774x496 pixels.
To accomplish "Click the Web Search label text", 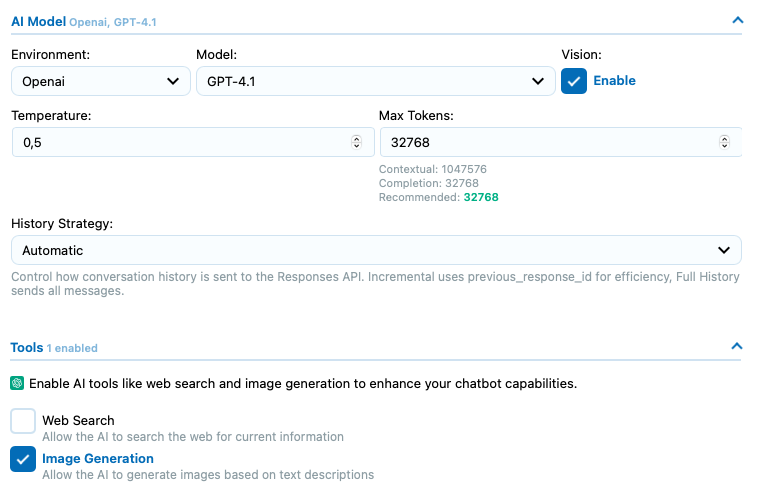I will click(78, 420).
